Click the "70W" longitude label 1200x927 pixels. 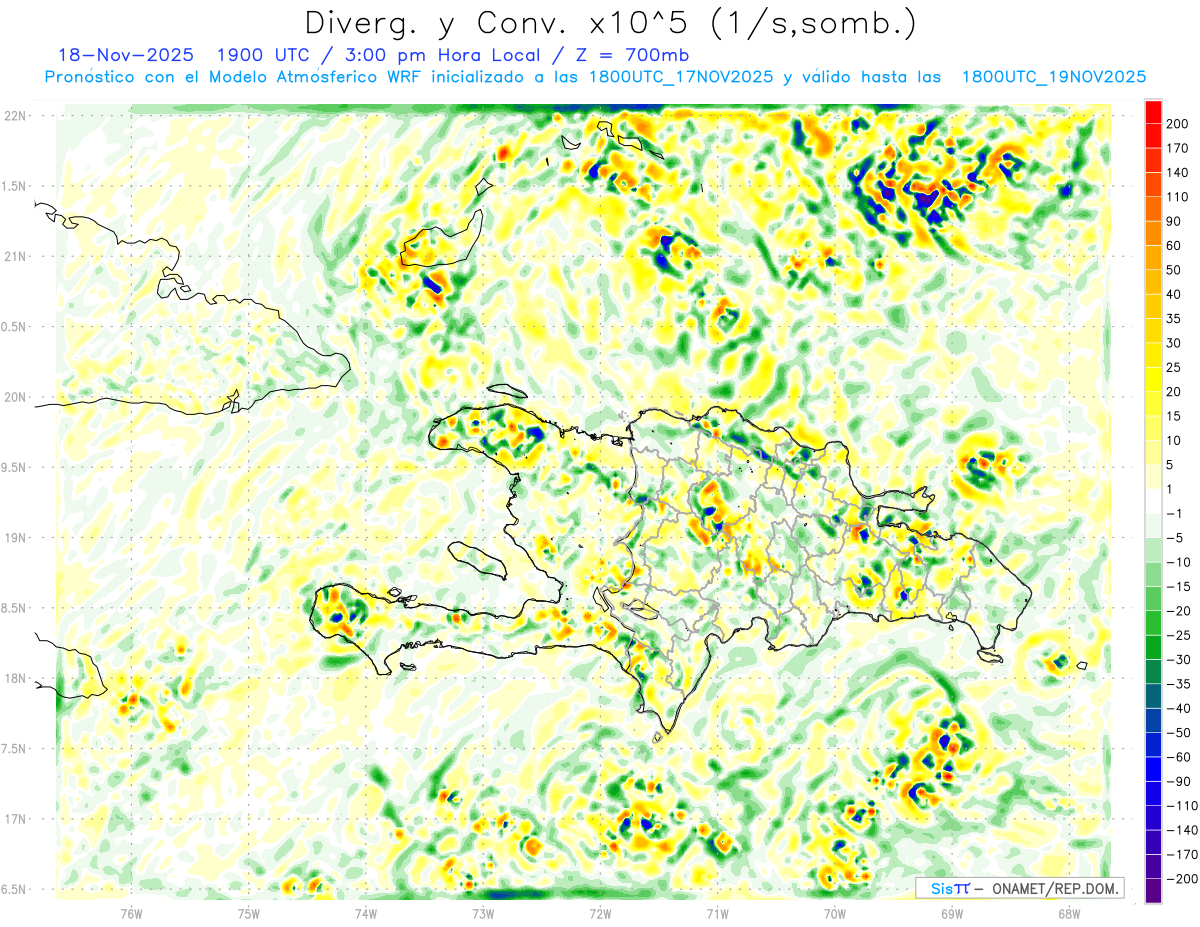(834, 912)
